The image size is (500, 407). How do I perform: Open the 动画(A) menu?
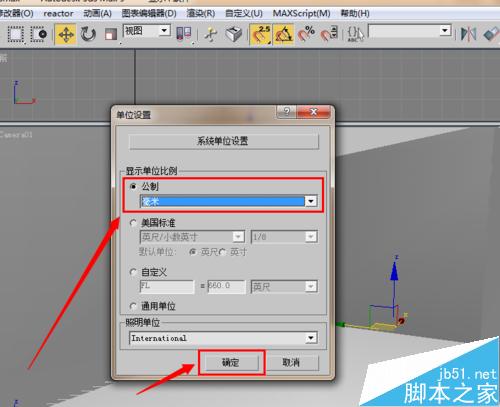point(97,13)
